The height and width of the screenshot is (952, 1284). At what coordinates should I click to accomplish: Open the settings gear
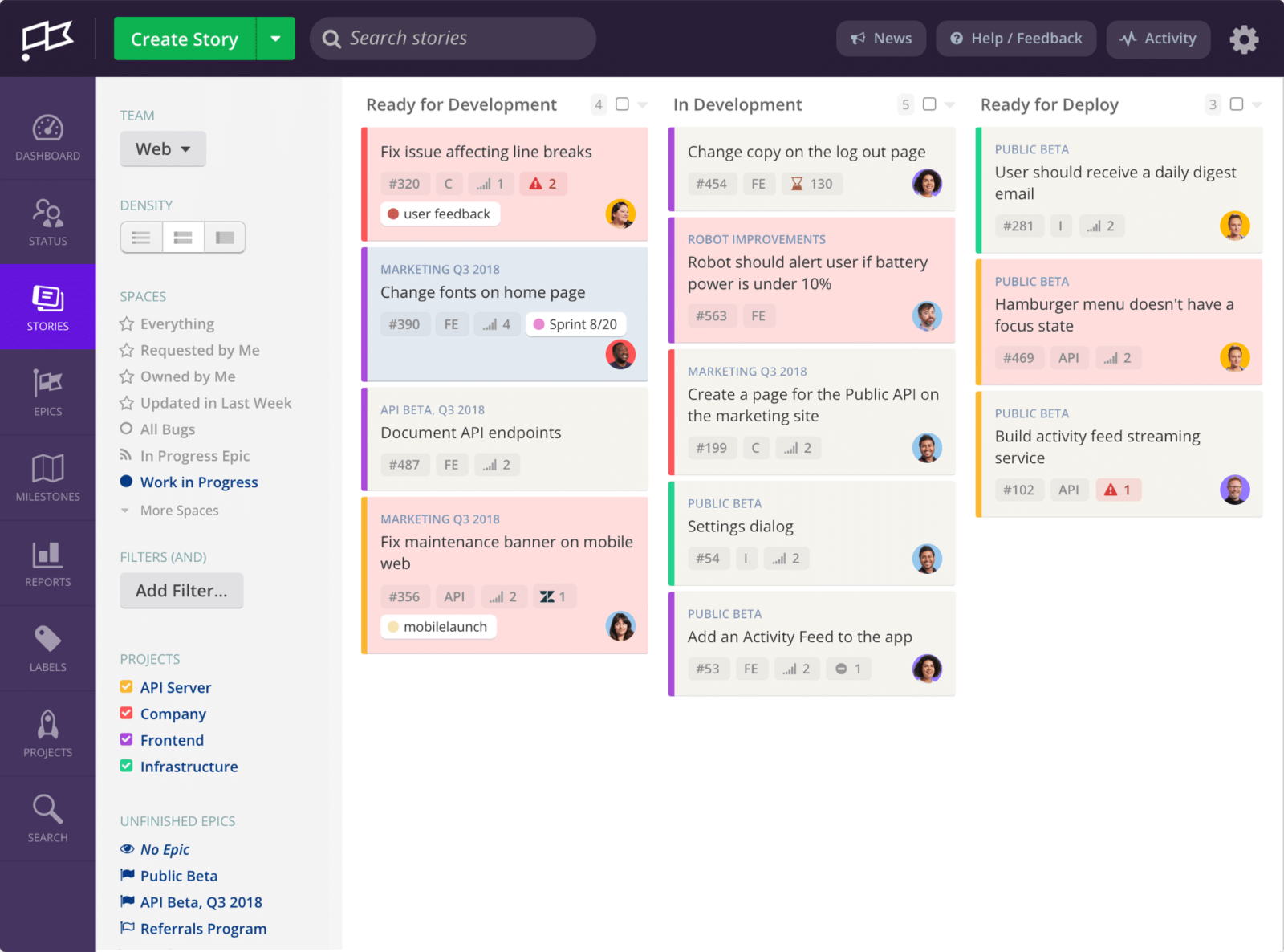pyautogui.click(x=1244, y=39)
